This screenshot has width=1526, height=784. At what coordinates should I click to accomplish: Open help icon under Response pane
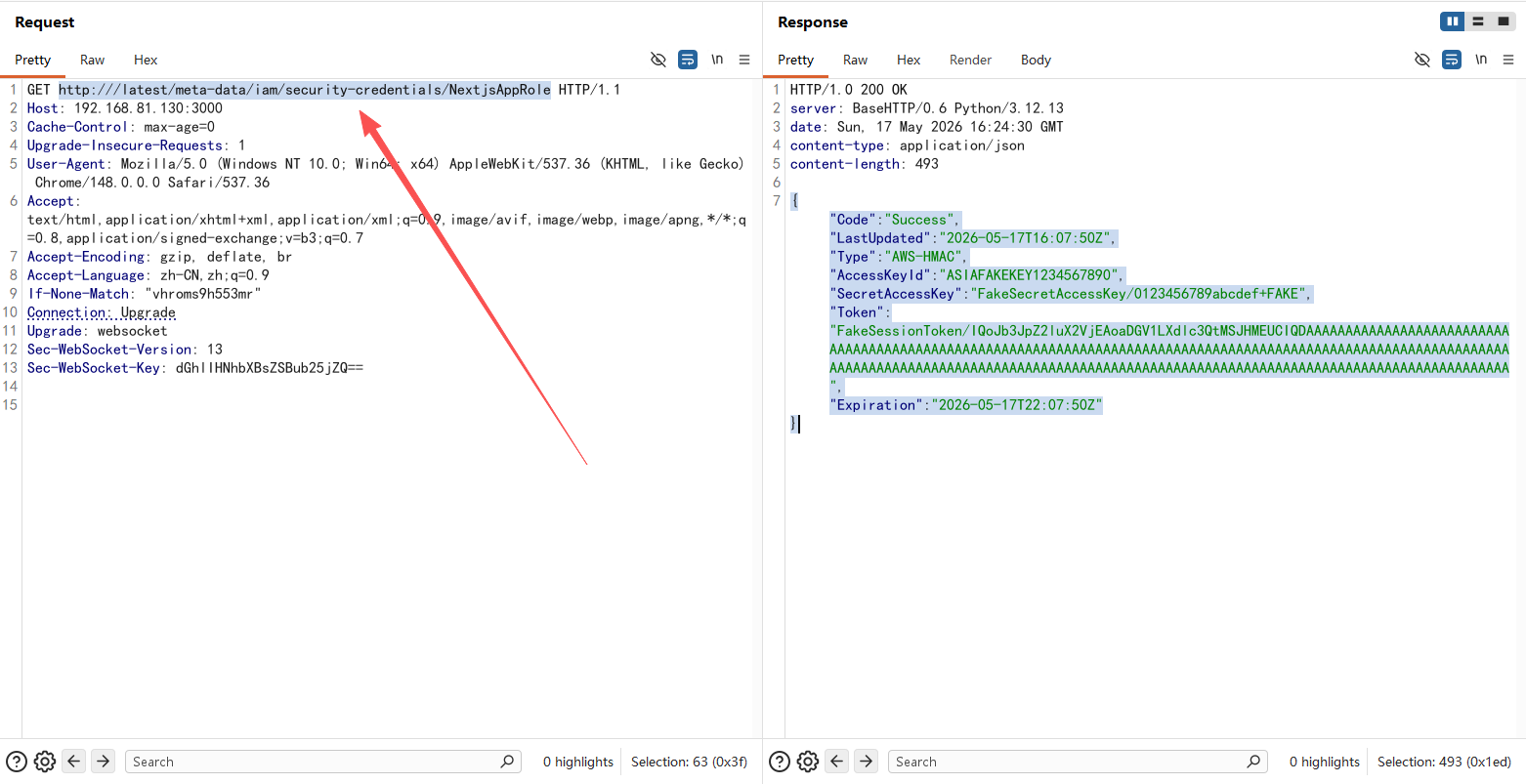pyautogui.click(x=780, y=762)
